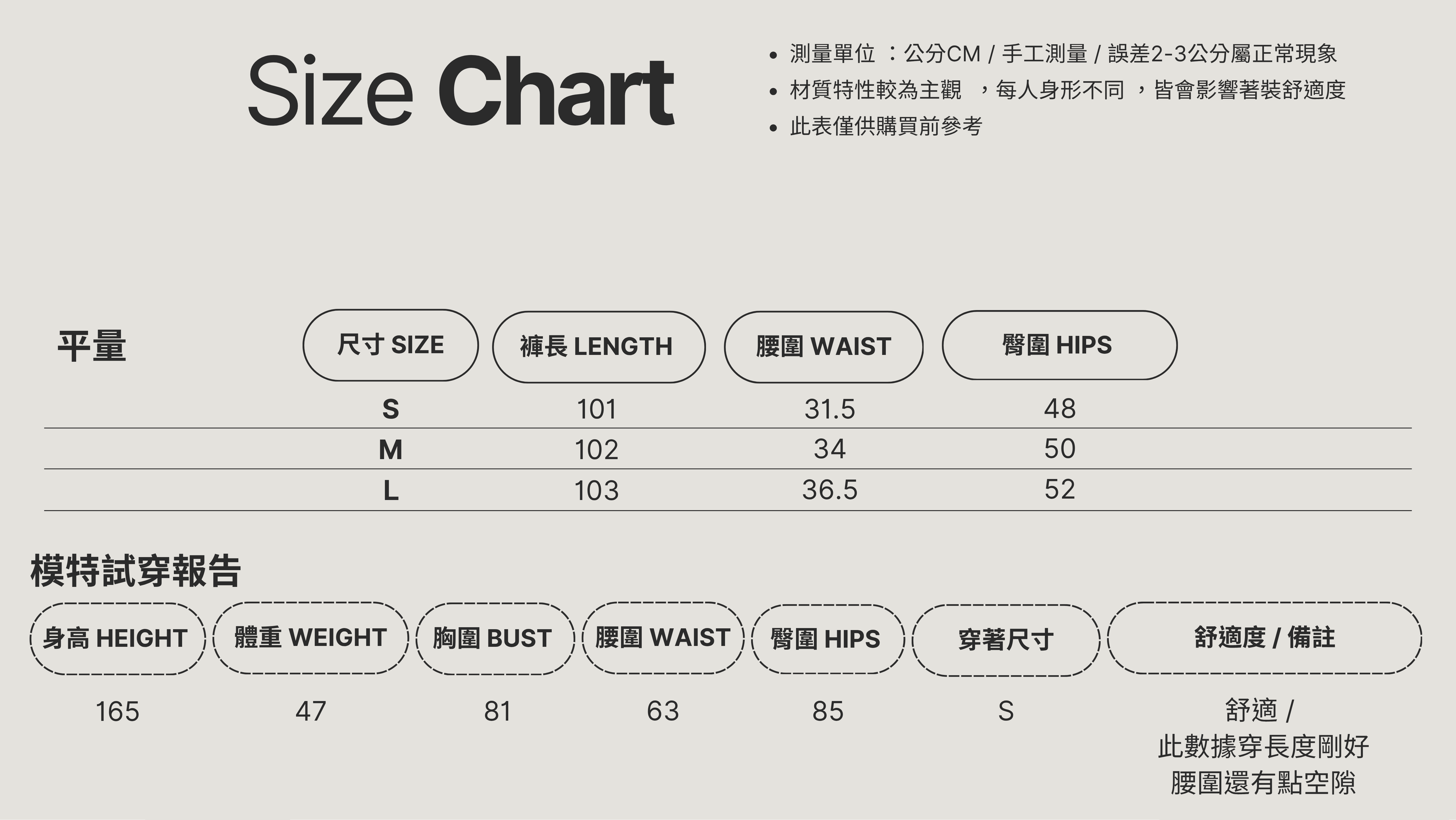
Task: Select the bold L size row label
Action: (391, 490)
